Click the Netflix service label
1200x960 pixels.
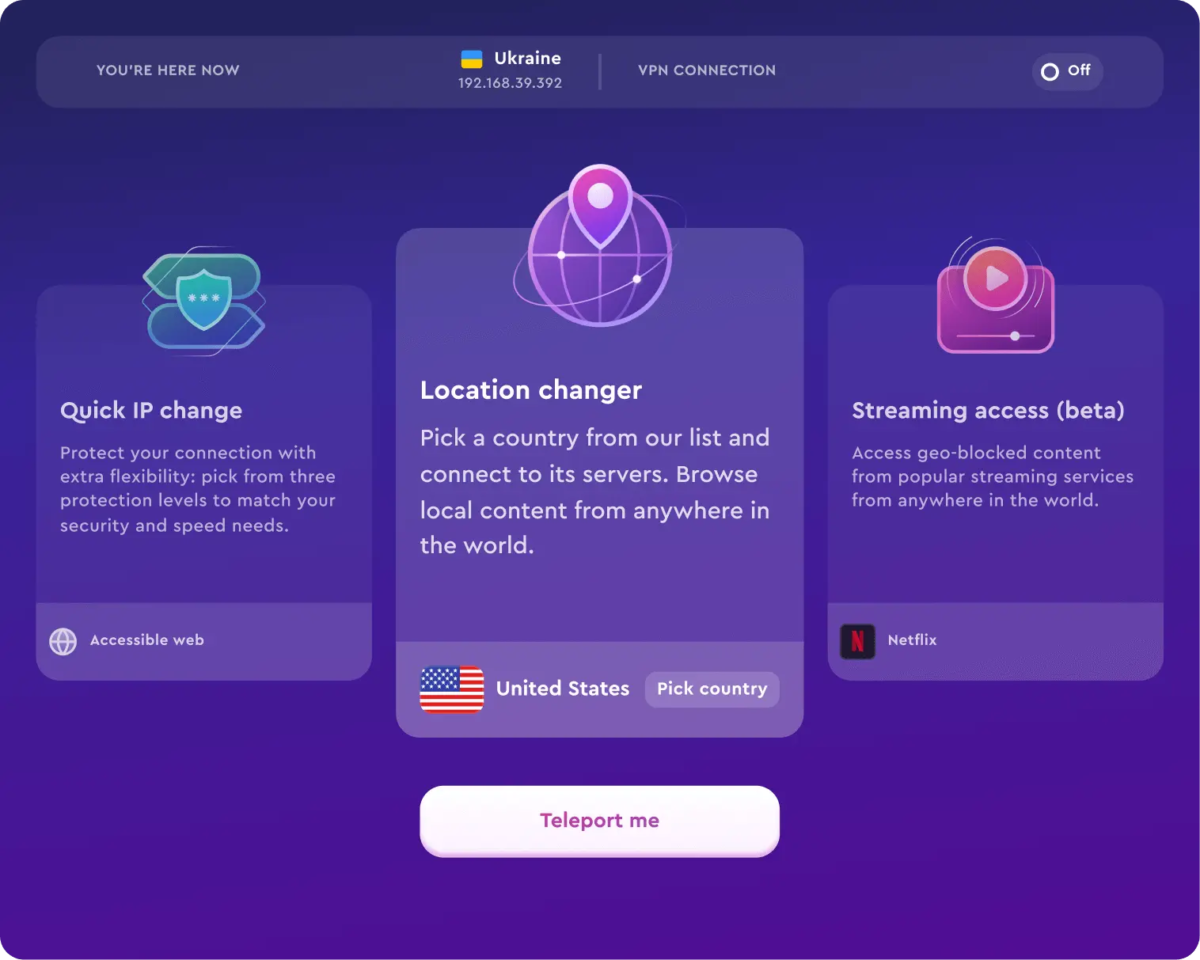(x=912, y=640)
